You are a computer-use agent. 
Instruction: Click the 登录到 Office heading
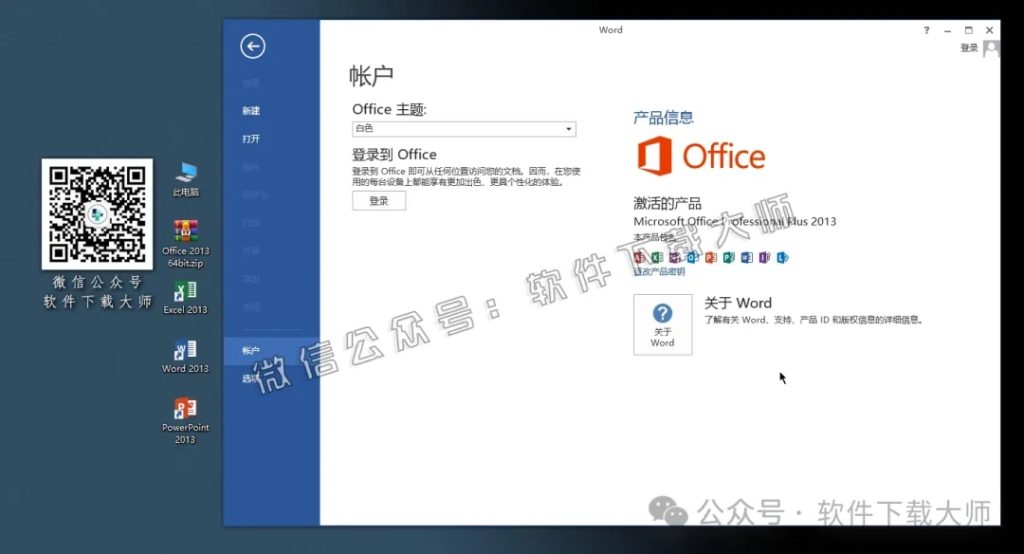point(394,154)
